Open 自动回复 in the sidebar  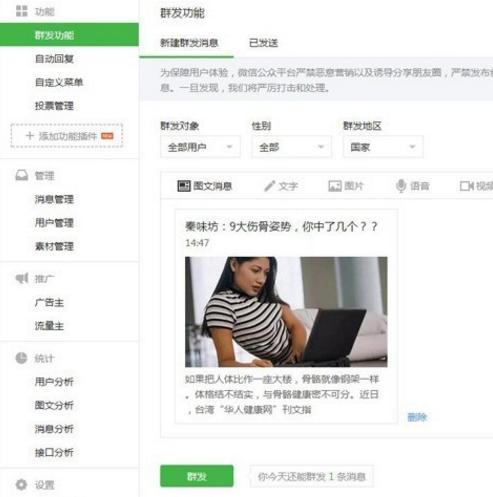(x=54, y=59)
